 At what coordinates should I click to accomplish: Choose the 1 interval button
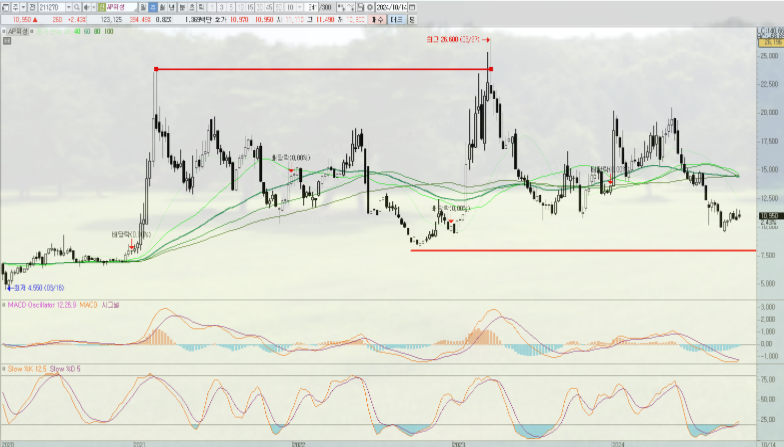click(x=212, y=8)
